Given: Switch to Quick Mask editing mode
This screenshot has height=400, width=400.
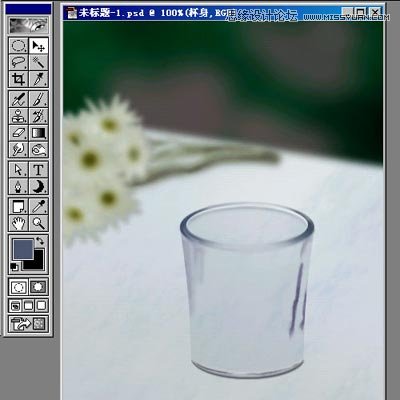Looking at the screenshot, I should click(38, 287).
